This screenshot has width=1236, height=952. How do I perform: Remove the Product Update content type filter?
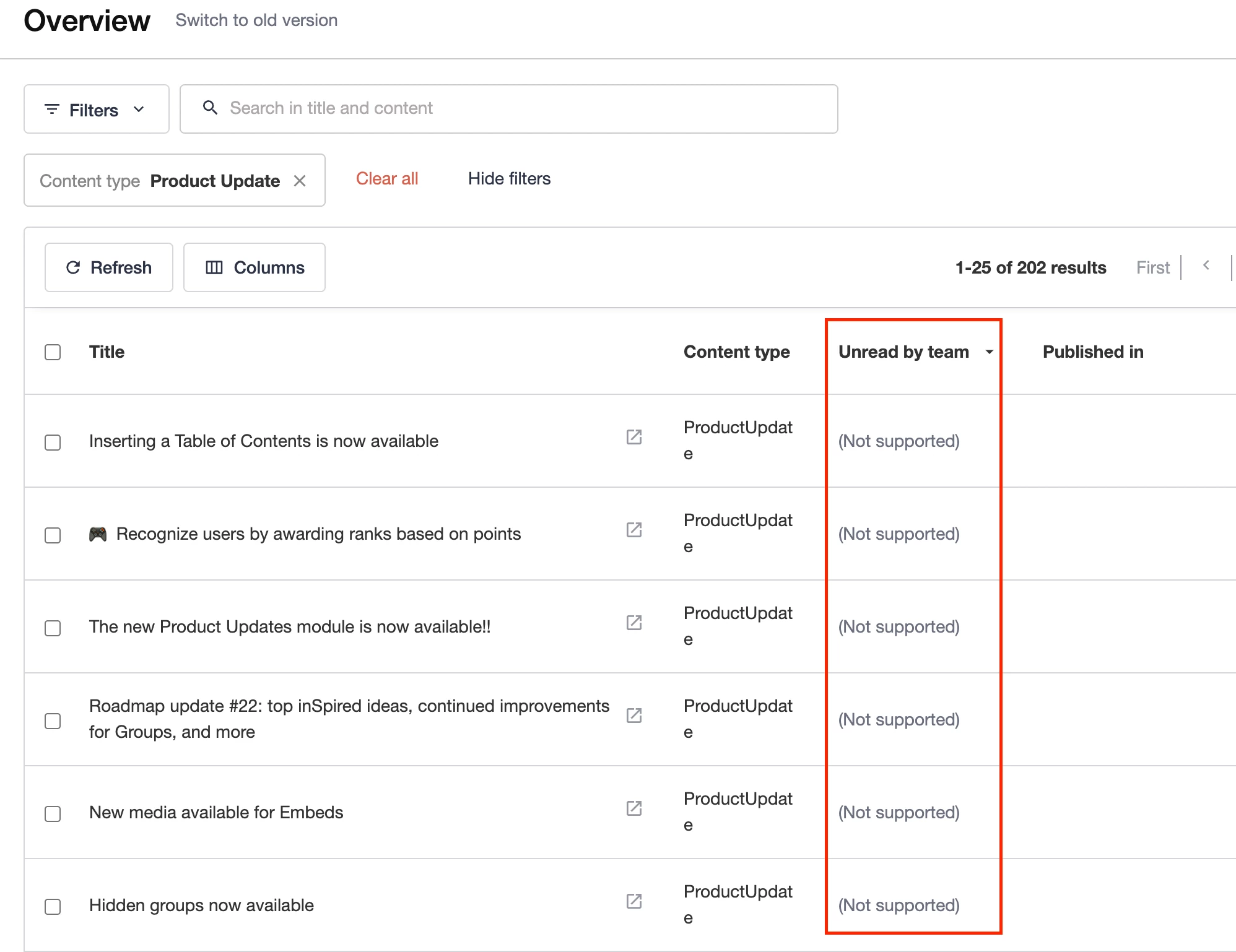(300, 180)
